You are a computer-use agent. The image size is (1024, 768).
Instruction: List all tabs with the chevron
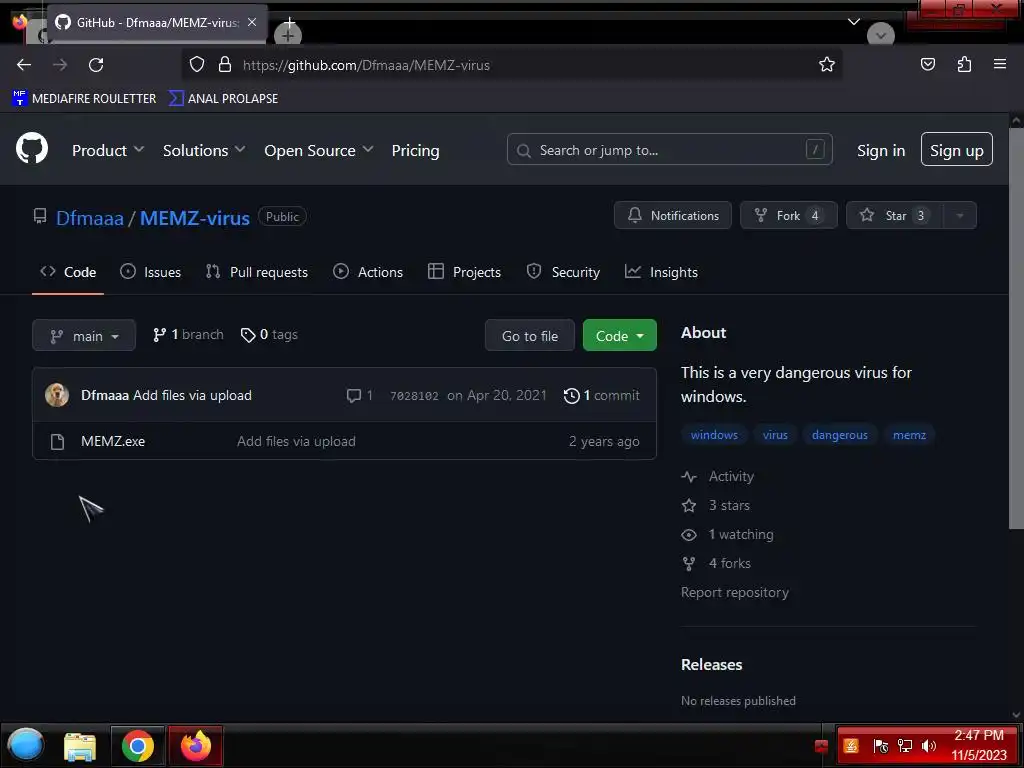pos(854,22)
